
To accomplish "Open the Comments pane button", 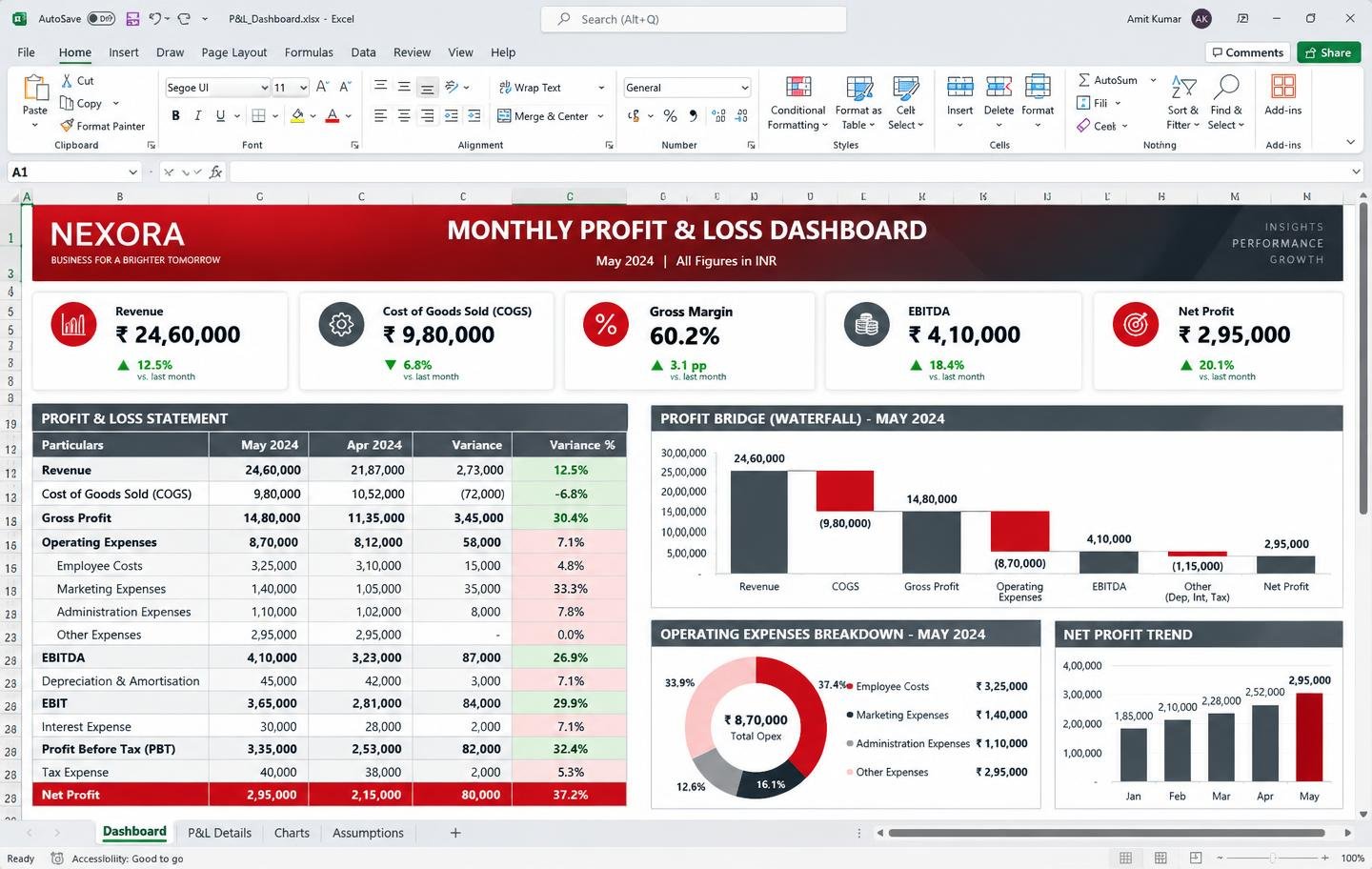I will tap(1247, 52).
